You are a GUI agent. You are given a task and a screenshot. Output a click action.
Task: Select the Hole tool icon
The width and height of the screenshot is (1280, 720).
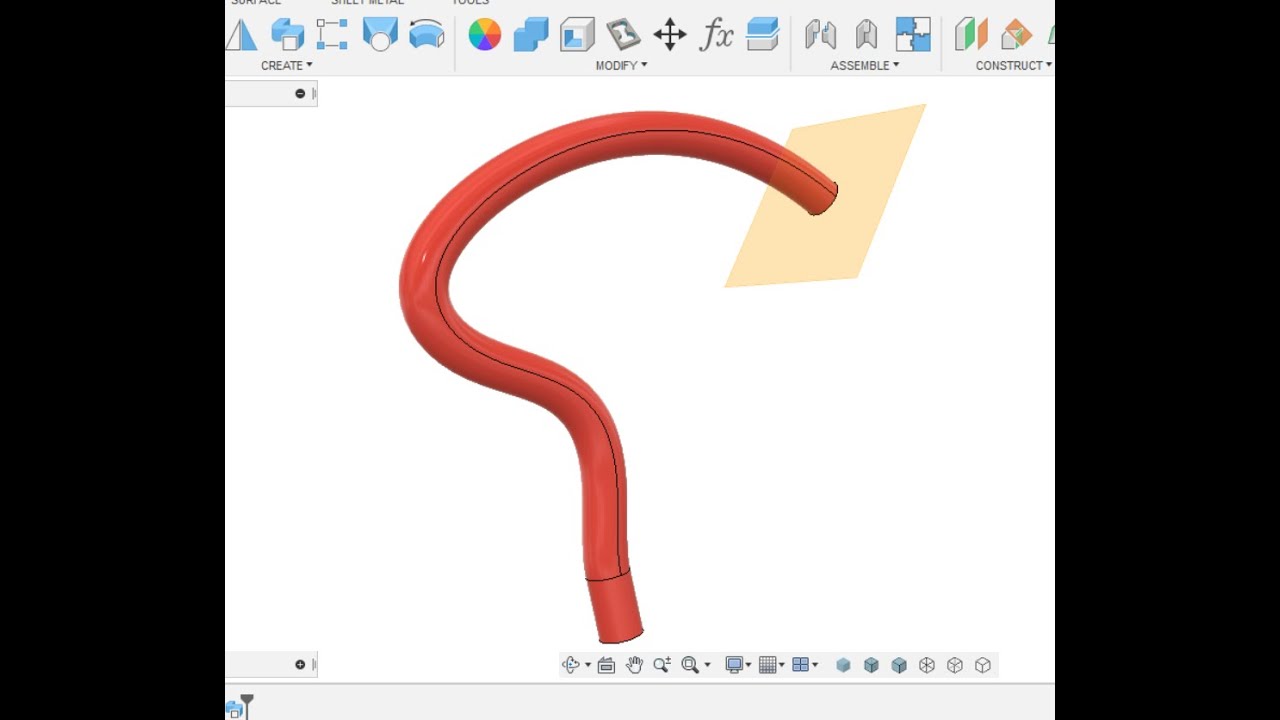click(x=380, y=35)
